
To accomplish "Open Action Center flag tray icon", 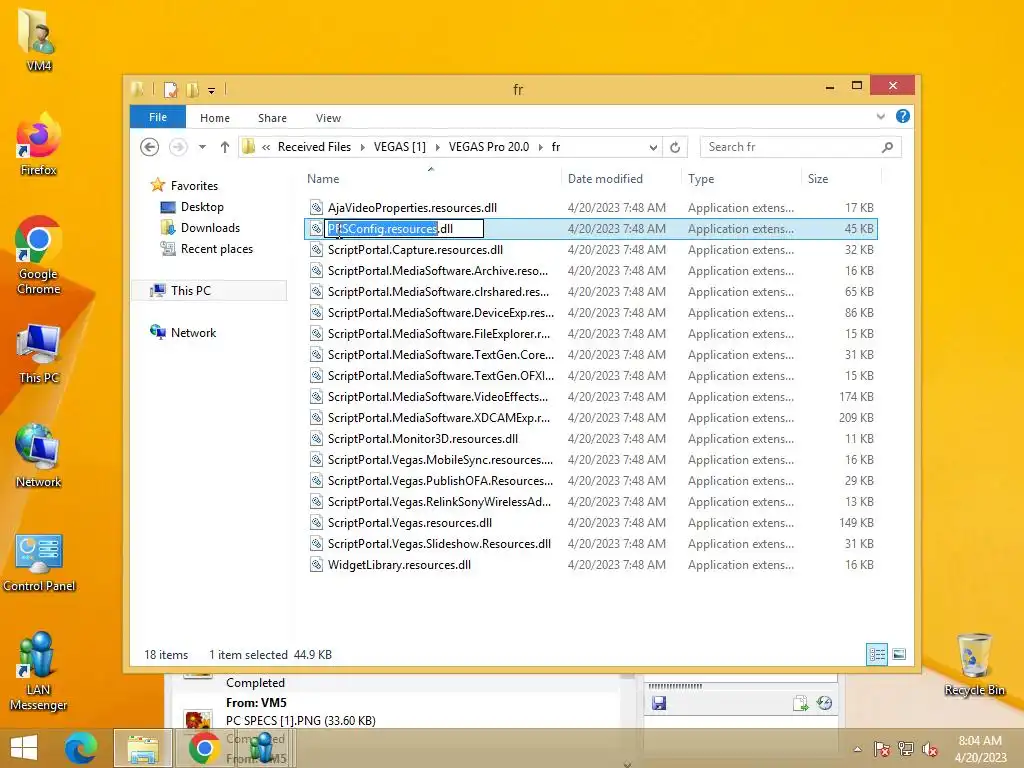I will pos(882,749).
